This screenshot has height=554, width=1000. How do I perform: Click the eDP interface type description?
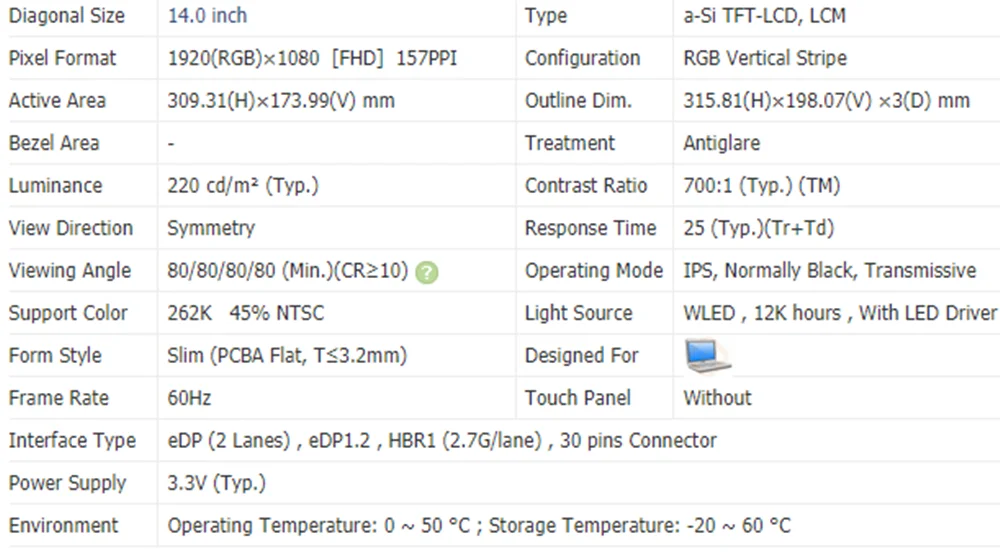pyautogui.click(x=442, y=440)
